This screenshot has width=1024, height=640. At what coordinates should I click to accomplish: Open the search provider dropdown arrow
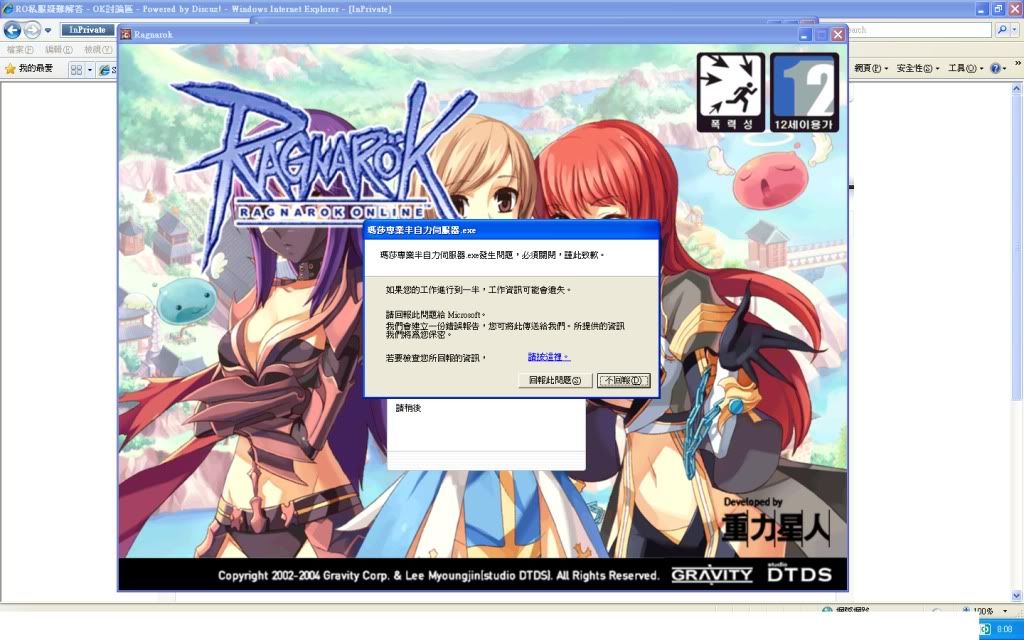(1013, 30)
